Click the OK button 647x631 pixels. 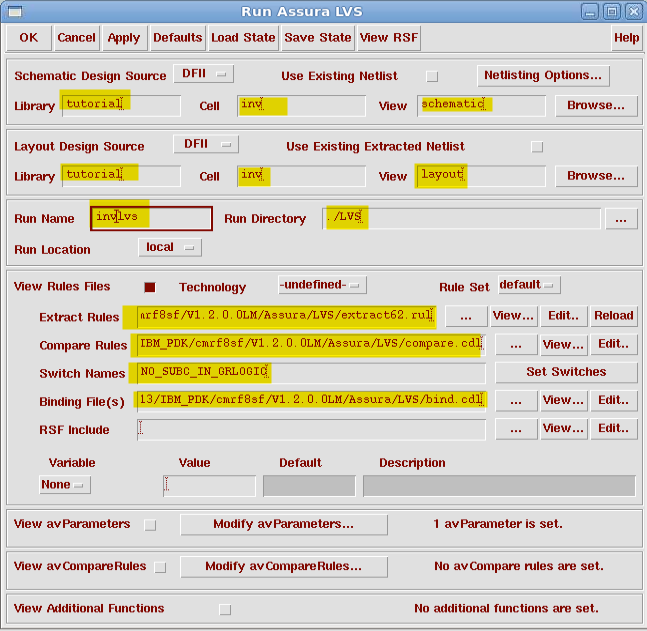(x=28, y=38)
